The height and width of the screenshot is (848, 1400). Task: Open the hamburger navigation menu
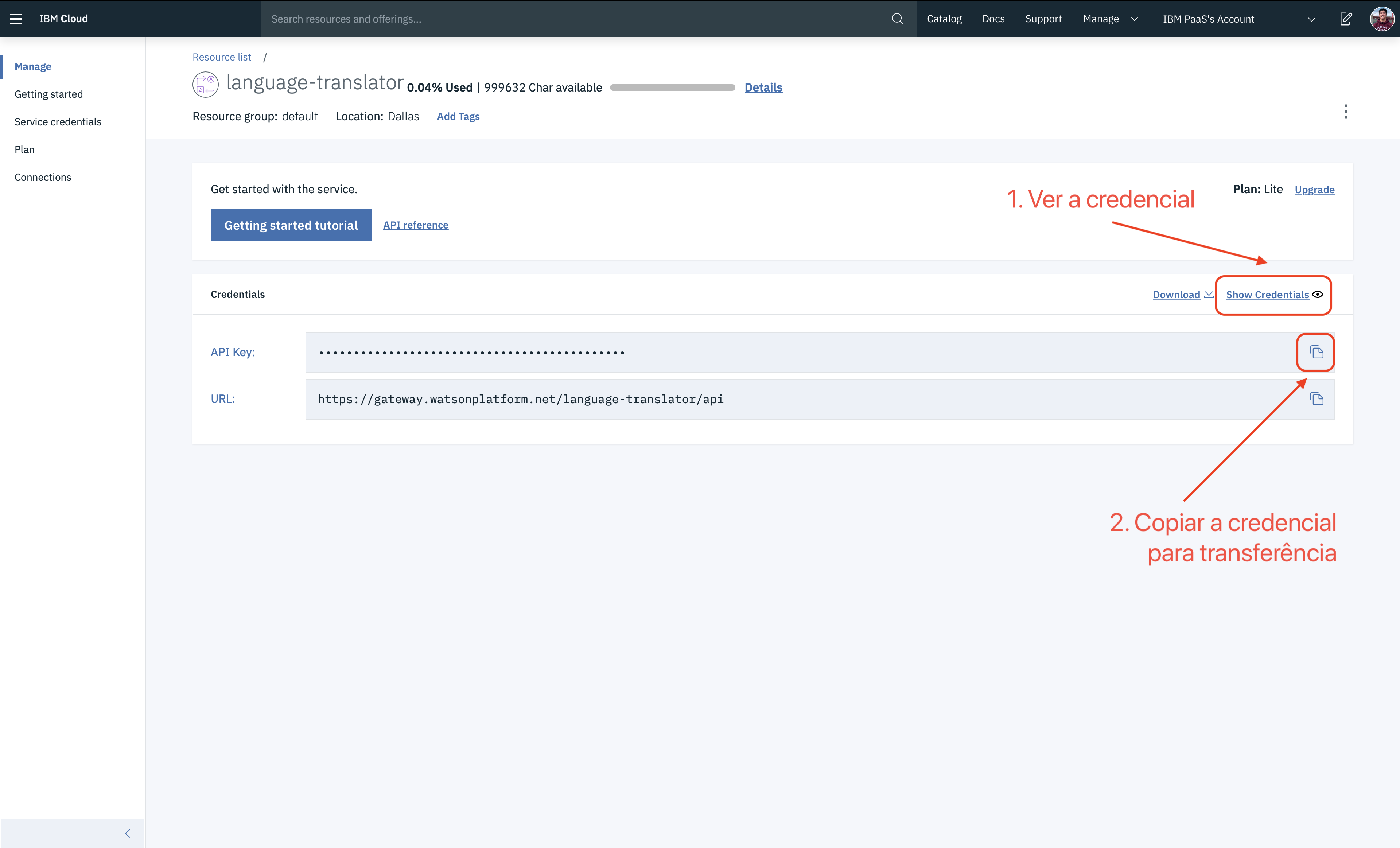16,19
